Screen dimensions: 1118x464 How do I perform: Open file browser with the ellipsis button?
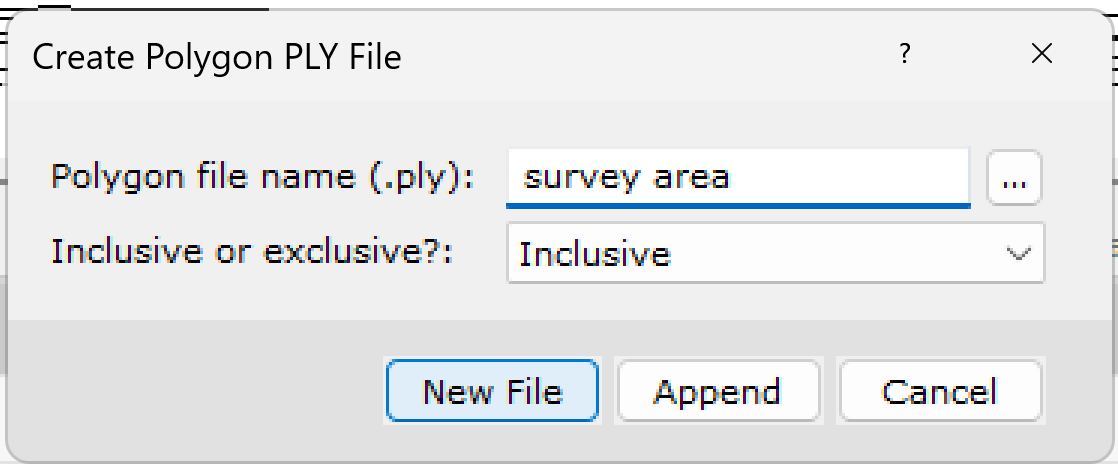tap(1015, 180)
